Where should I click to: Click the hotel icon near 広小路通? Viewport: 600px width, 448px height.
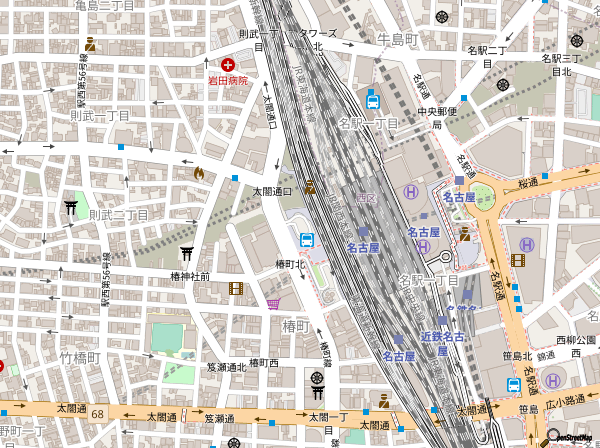[552, 382]
